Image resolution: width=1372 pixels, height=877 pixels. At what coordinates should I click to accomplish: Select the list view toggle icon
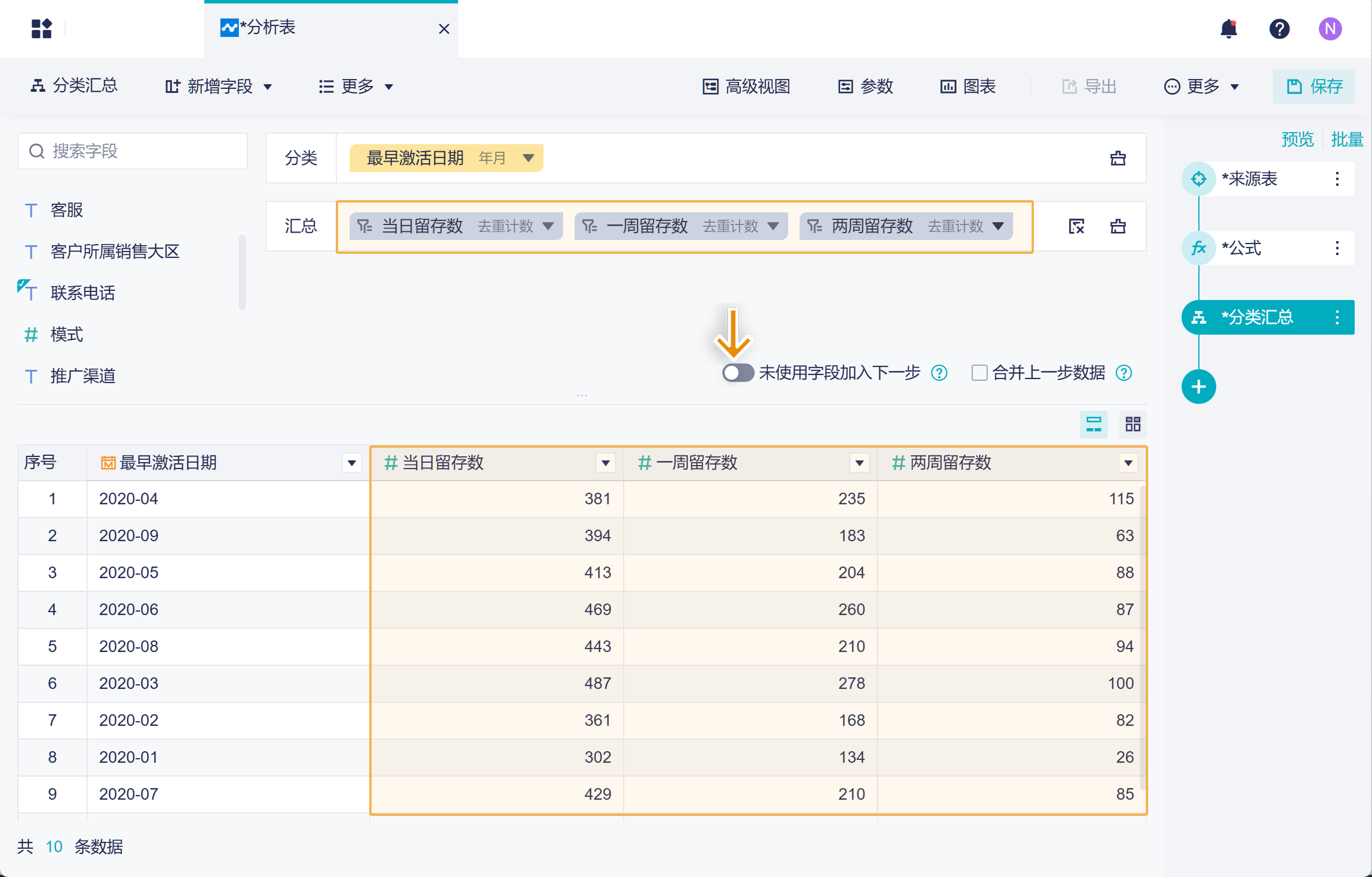1093,425
